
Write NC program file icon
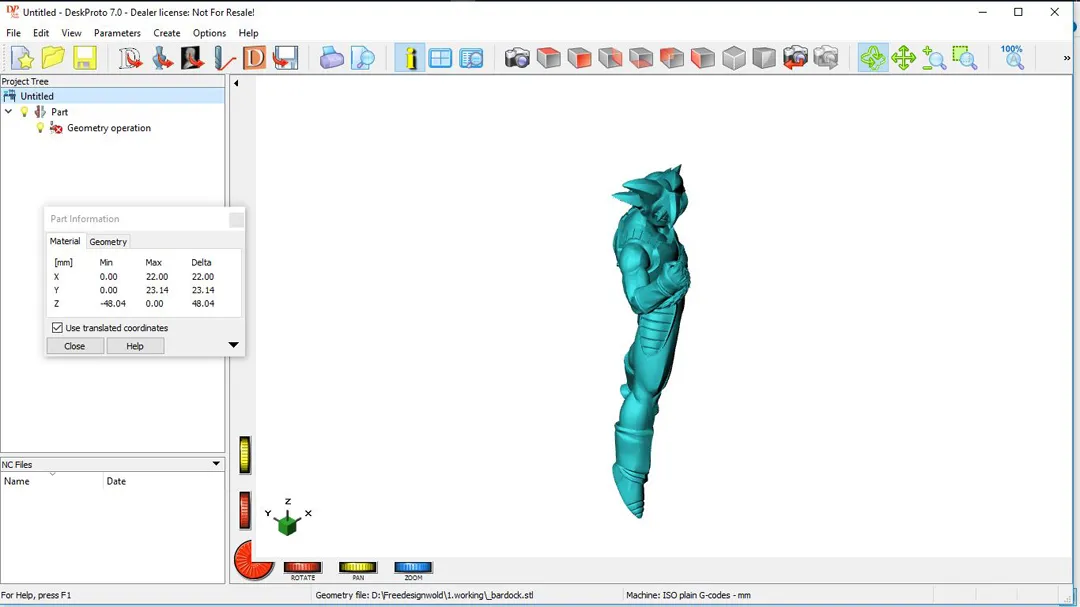[285, 58]
